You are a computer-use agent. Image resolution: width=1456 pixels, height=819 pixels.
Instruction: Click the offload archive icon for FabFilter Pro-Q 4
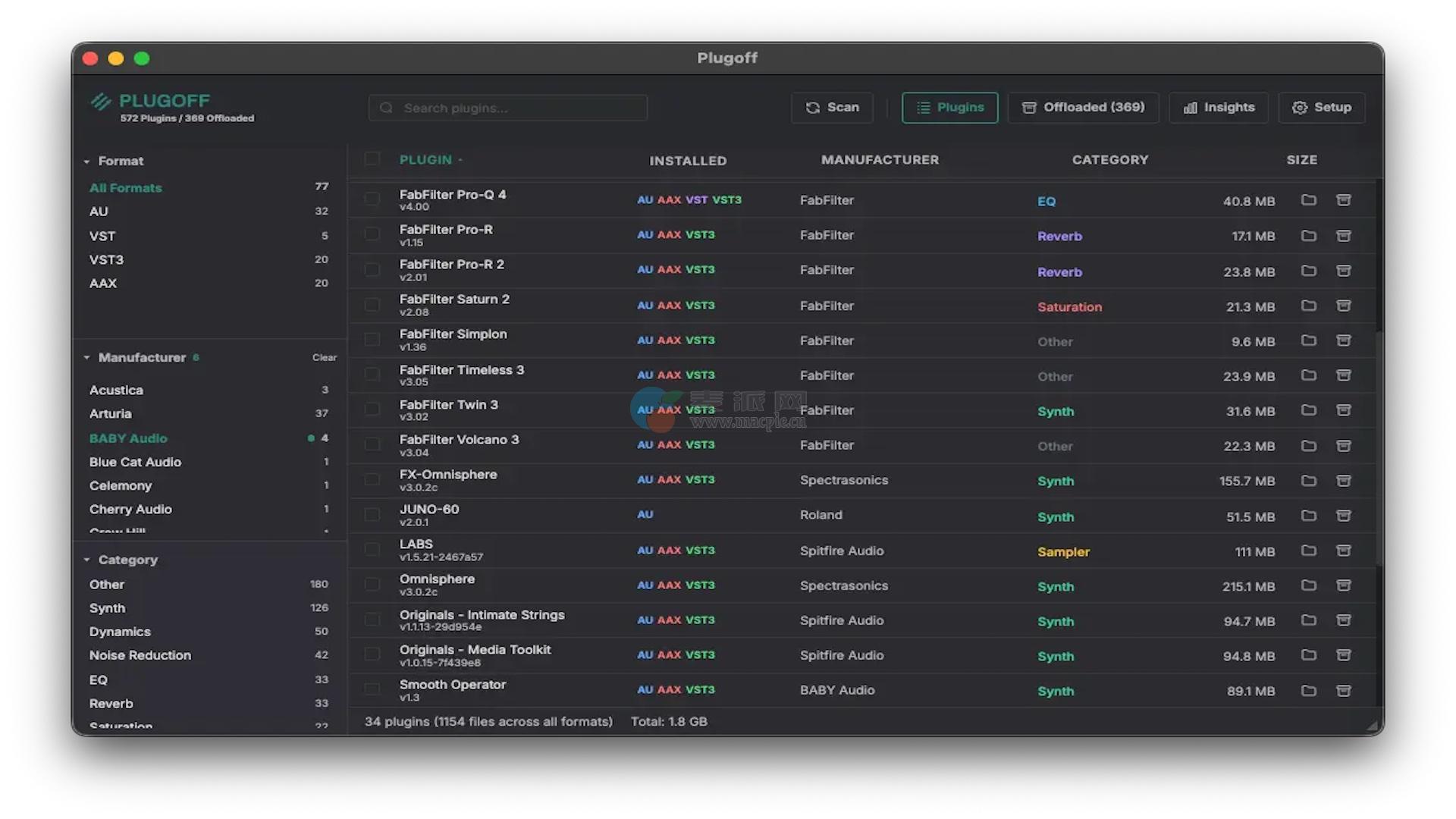(x=1343, y=200)
